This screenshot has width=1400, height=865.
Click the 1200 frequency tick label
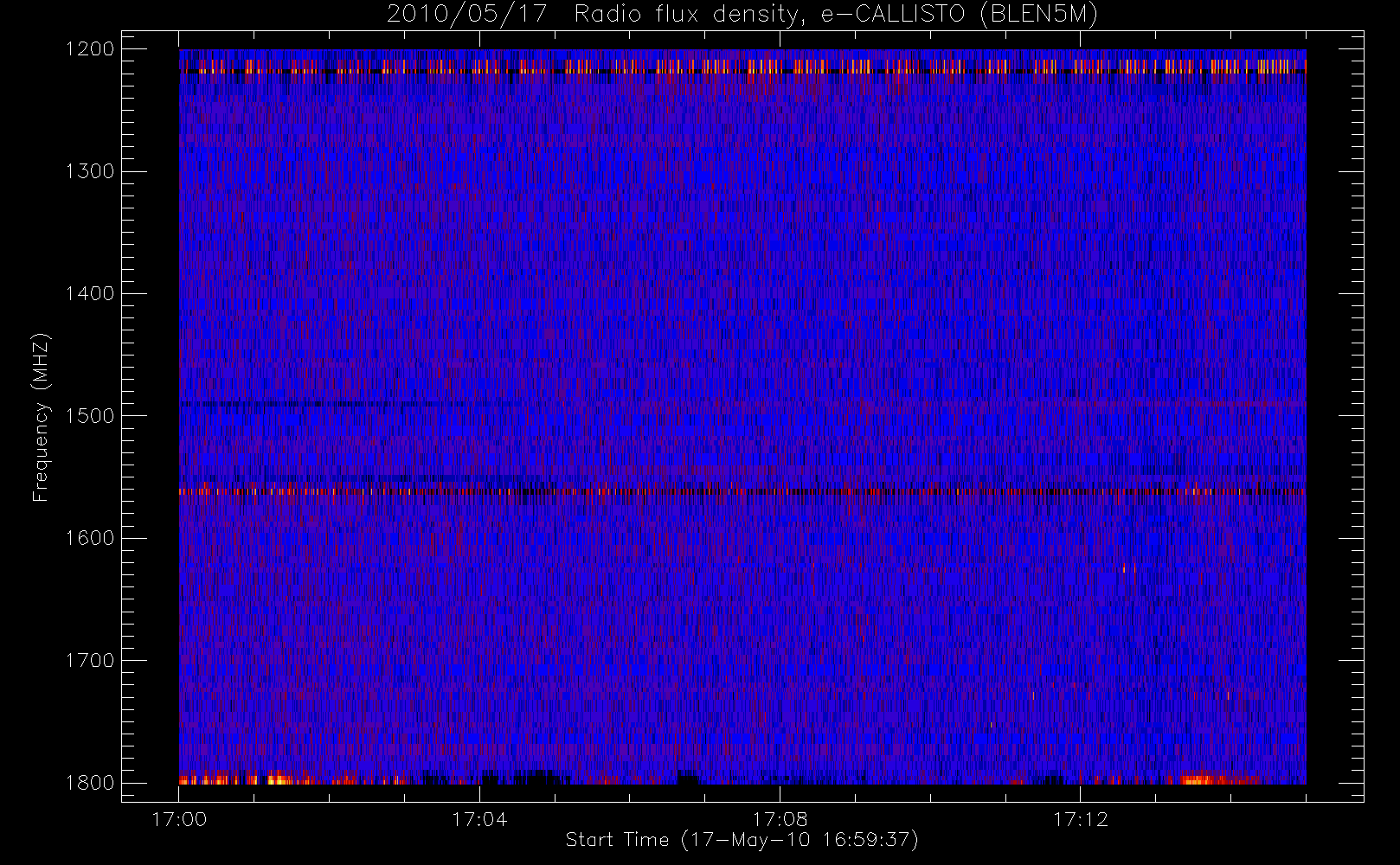pyautogui.click(x=90, y=49)
